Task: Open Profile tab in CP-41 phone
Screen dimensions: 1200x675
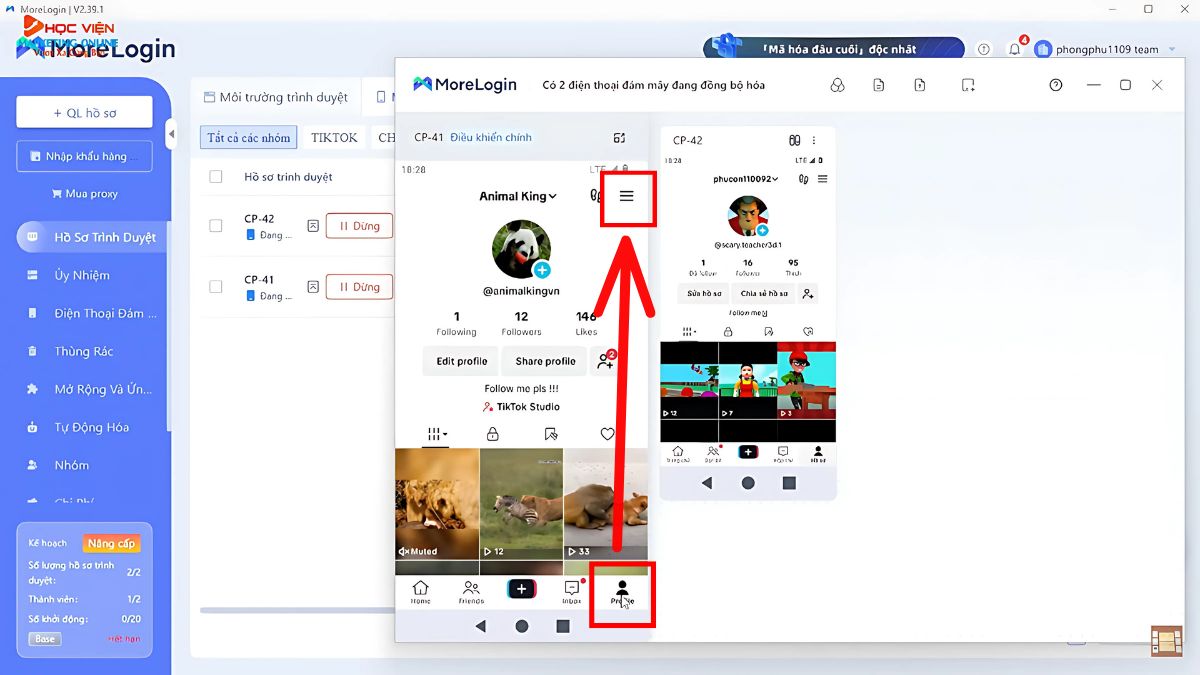Action: click(x=622, y=593)
